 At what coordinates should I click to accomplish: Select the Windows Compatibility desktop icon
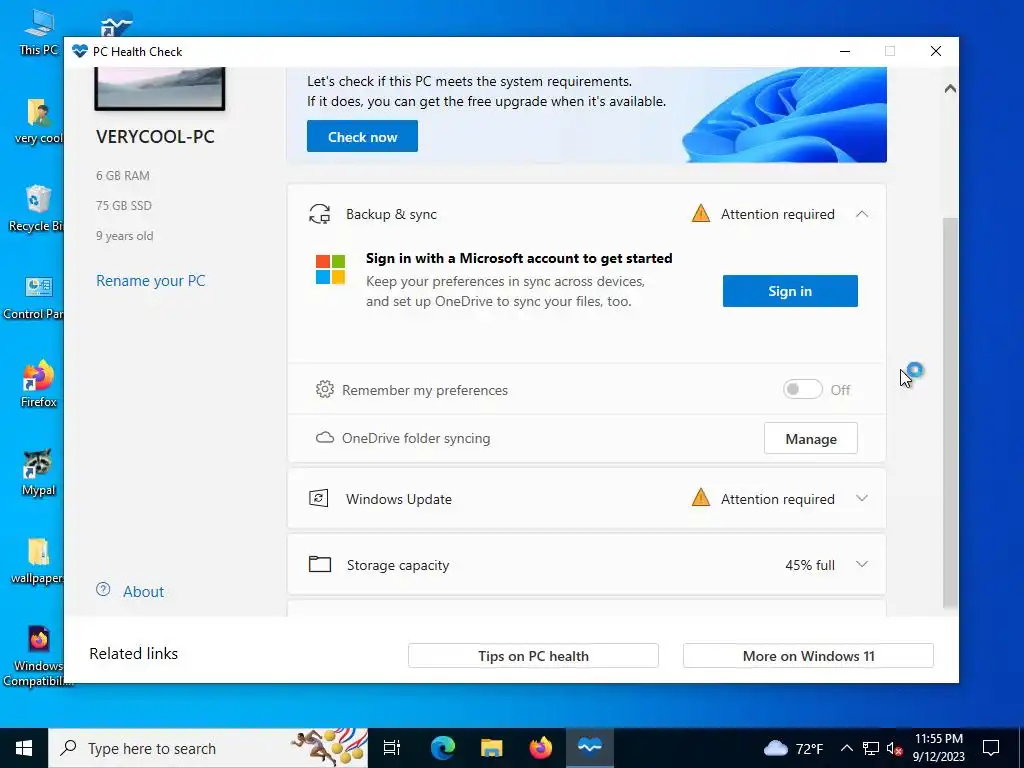(39, 656)
